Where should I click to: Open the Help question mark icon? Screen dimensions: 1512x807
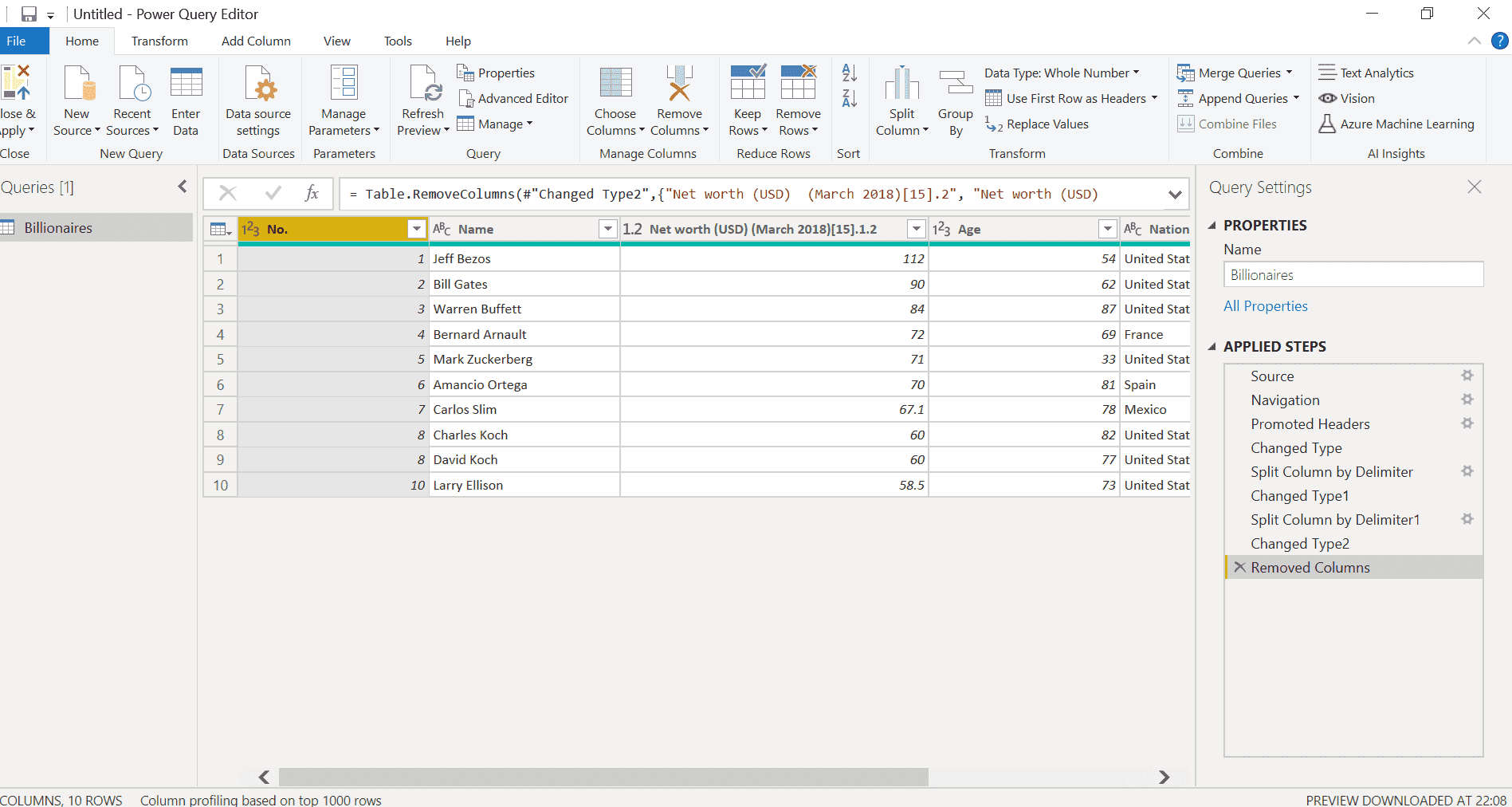tap(1499, 41)
